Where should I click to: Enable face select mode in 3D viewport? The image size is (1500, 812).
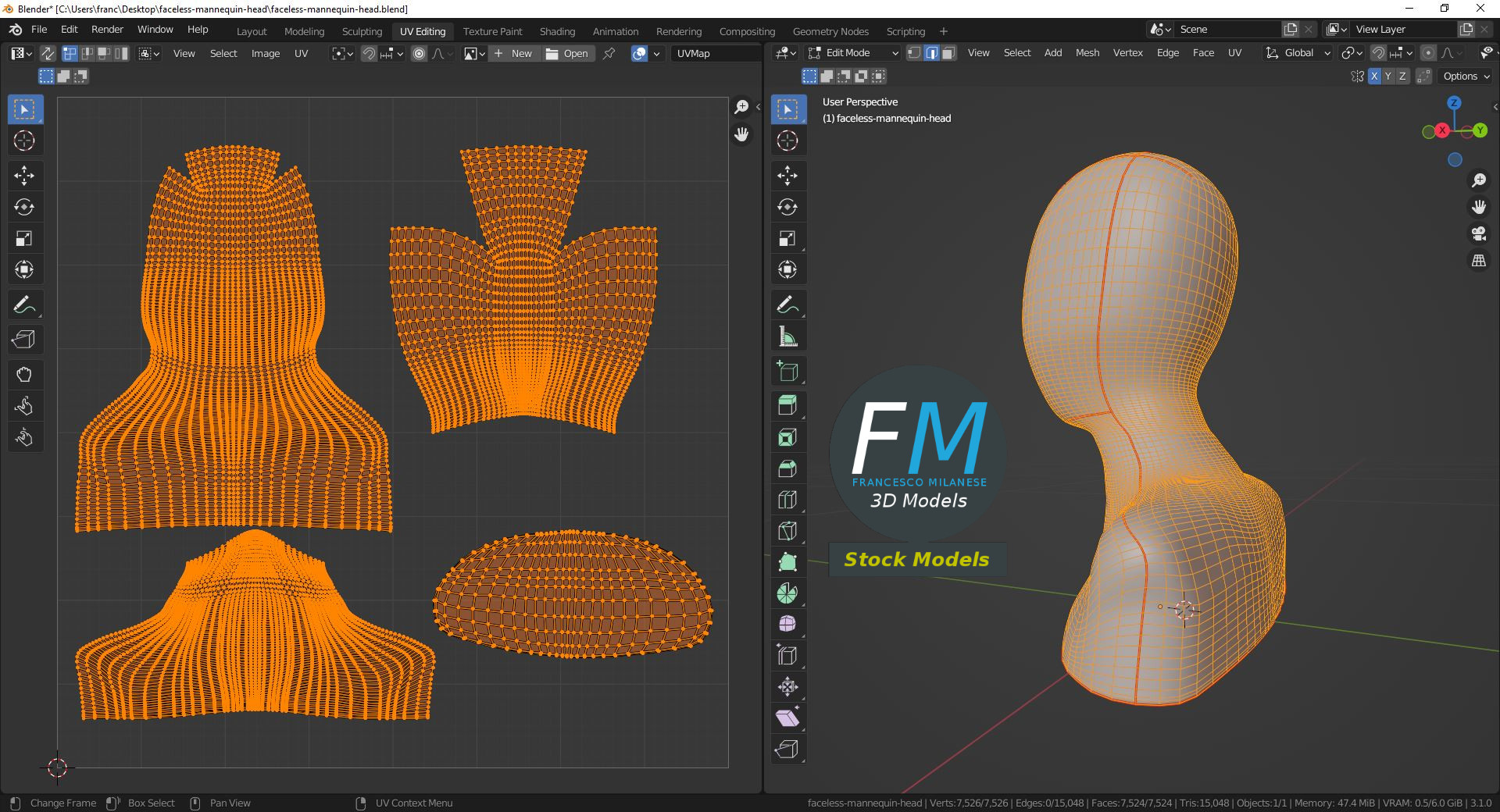click(x=948, y=53)
